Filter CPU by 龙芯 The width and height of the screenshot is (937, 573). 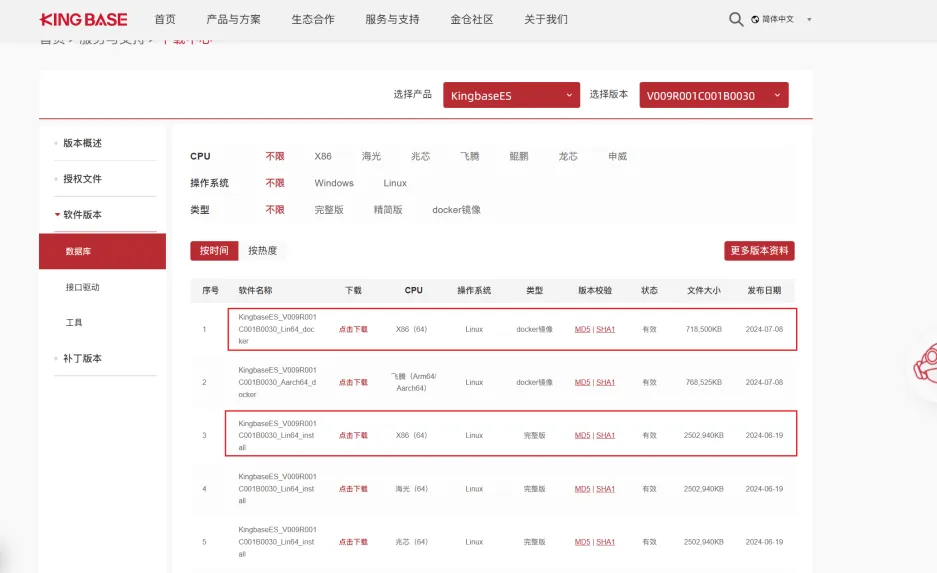pyautogui.click(x=568, y=156)
